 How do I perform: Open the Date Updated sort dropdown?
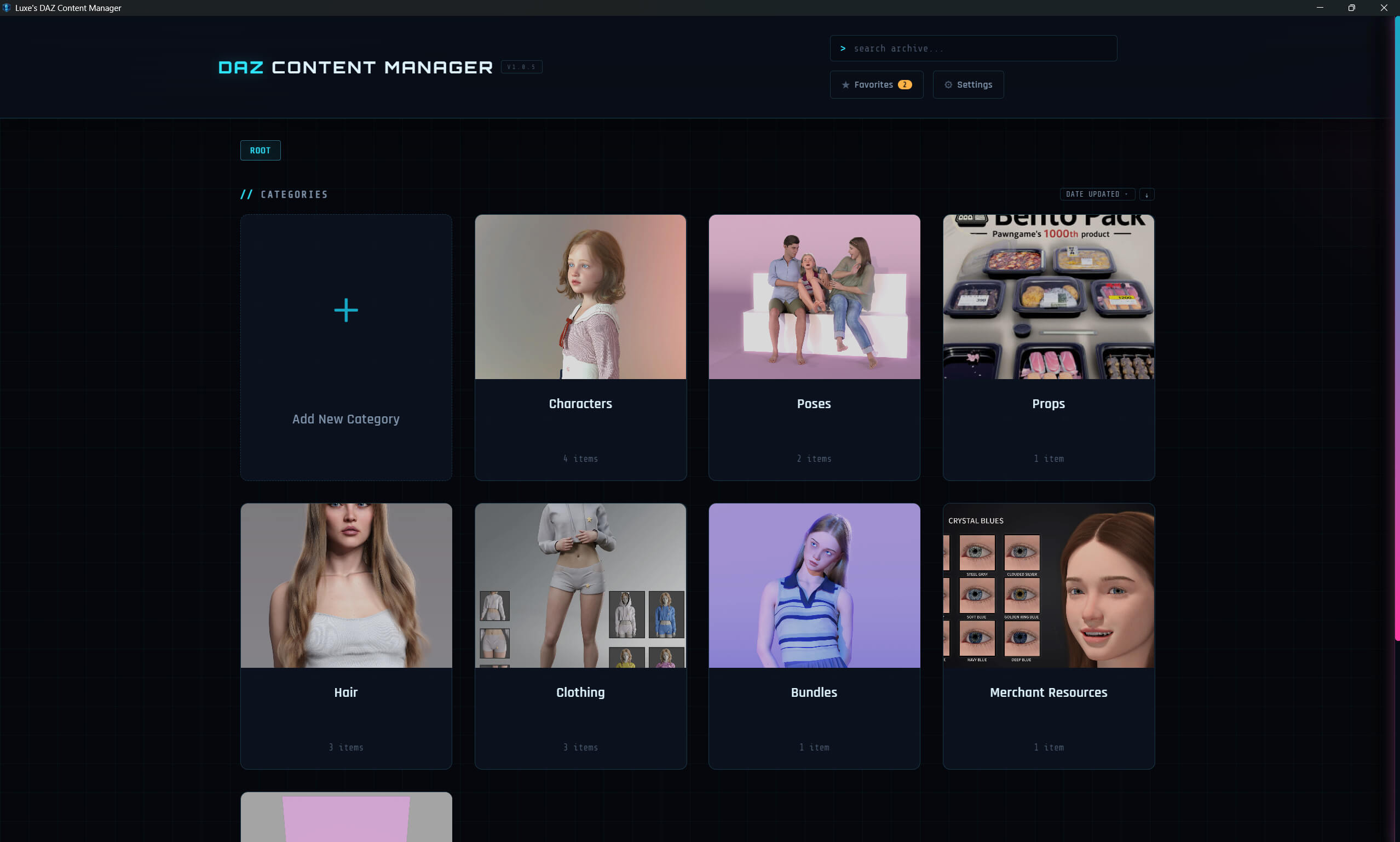(1097, 194)
